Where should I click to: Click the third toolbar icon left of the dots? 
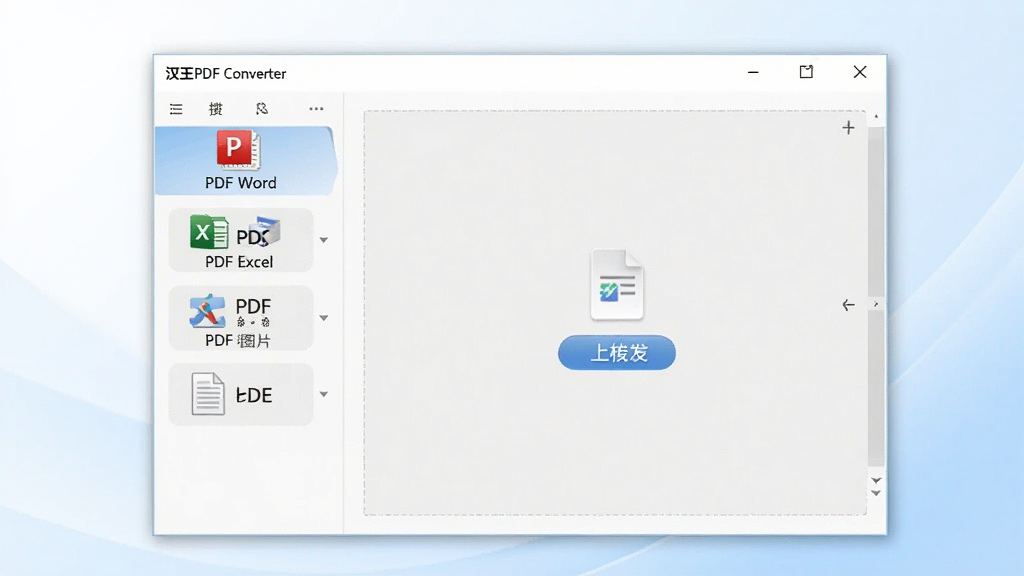coord(262,108)
